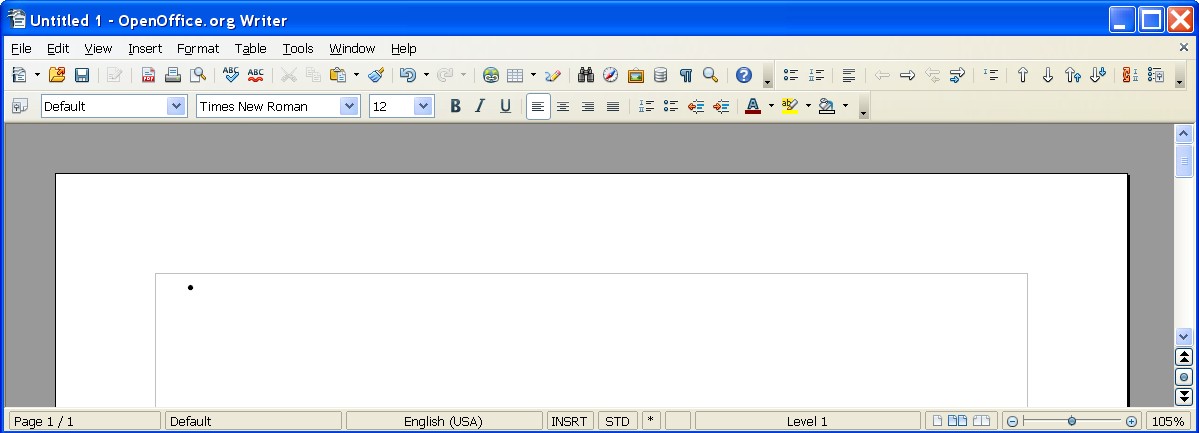Open Find & Replace binoculars

586,75
